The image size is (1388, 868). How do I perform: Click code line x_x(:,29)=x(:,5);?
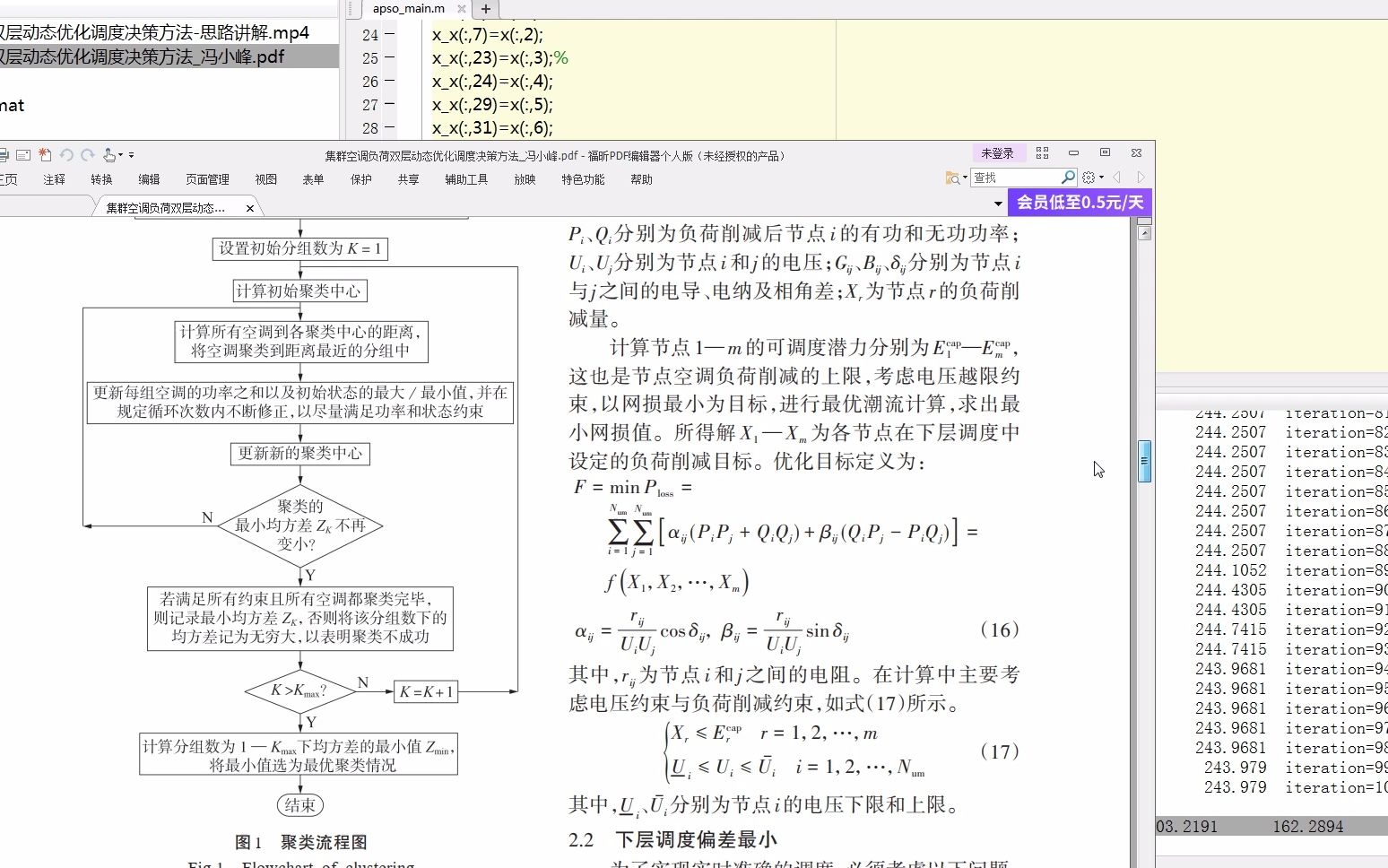[492, 105]
